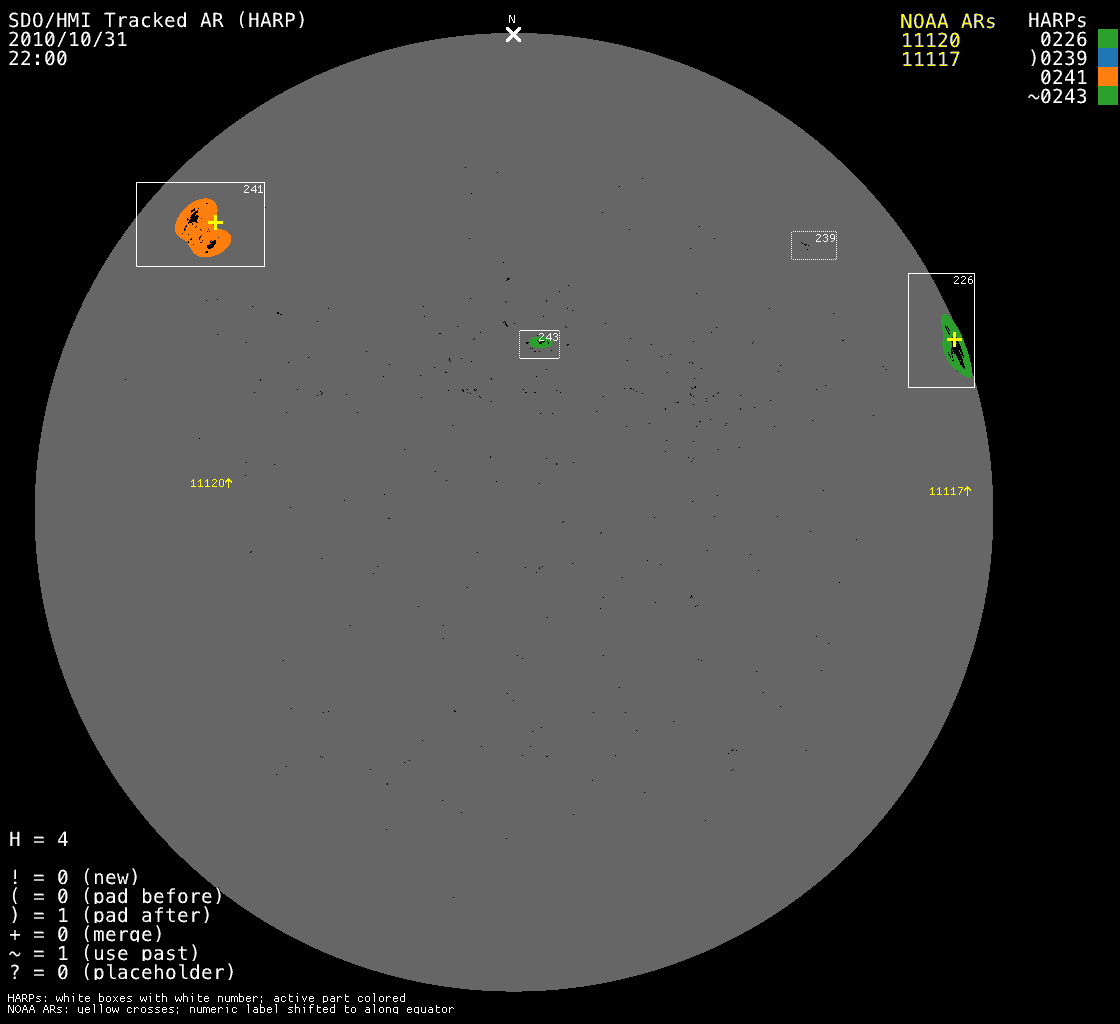The height and width of the screenshot is (1024, 1120).
Task: Click the green swatch beside HARP ~0243
Action: (x=1107, y=96)
